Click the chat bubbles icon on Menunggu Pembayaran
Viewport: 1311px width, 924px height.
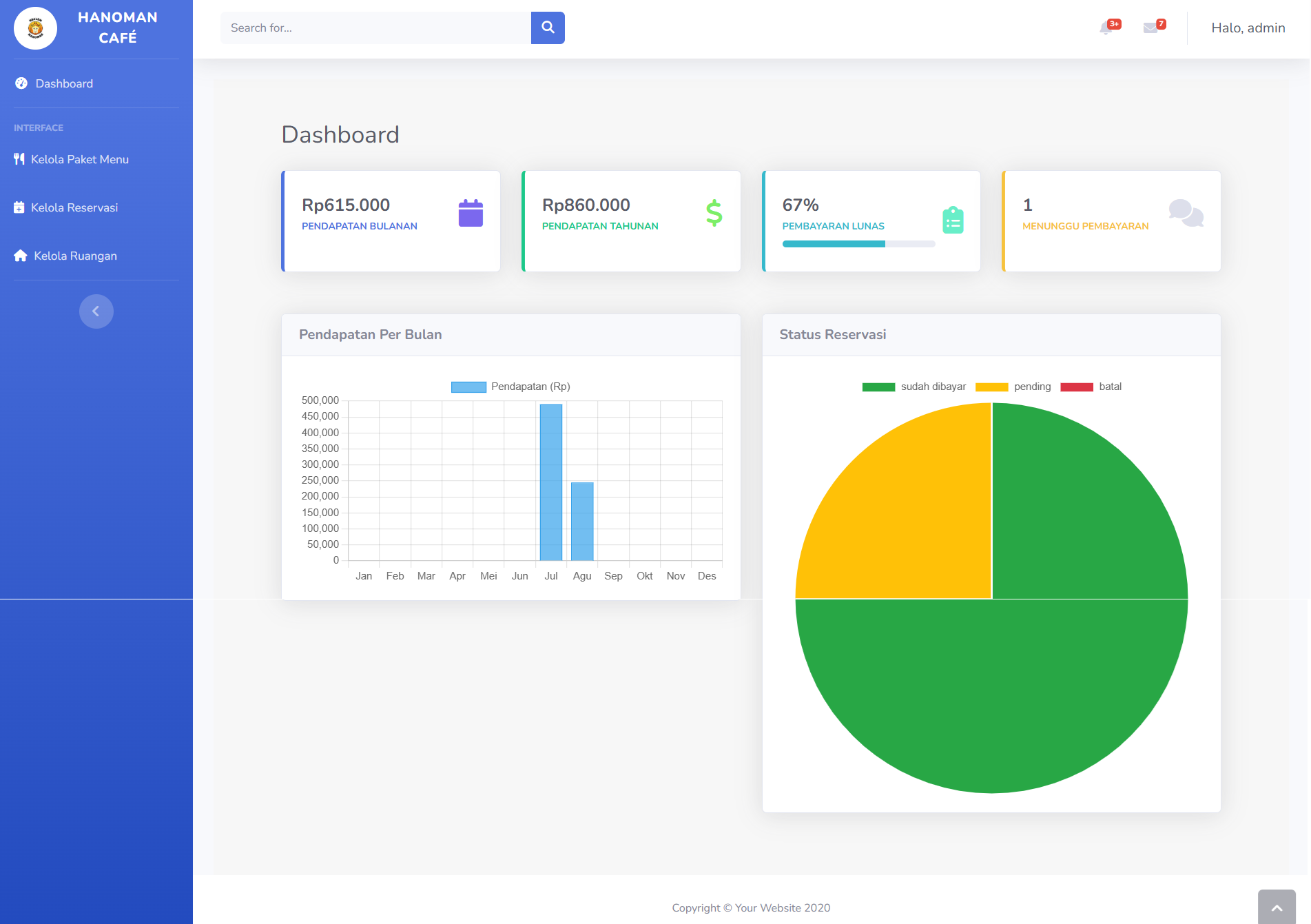click(1186, 213)
